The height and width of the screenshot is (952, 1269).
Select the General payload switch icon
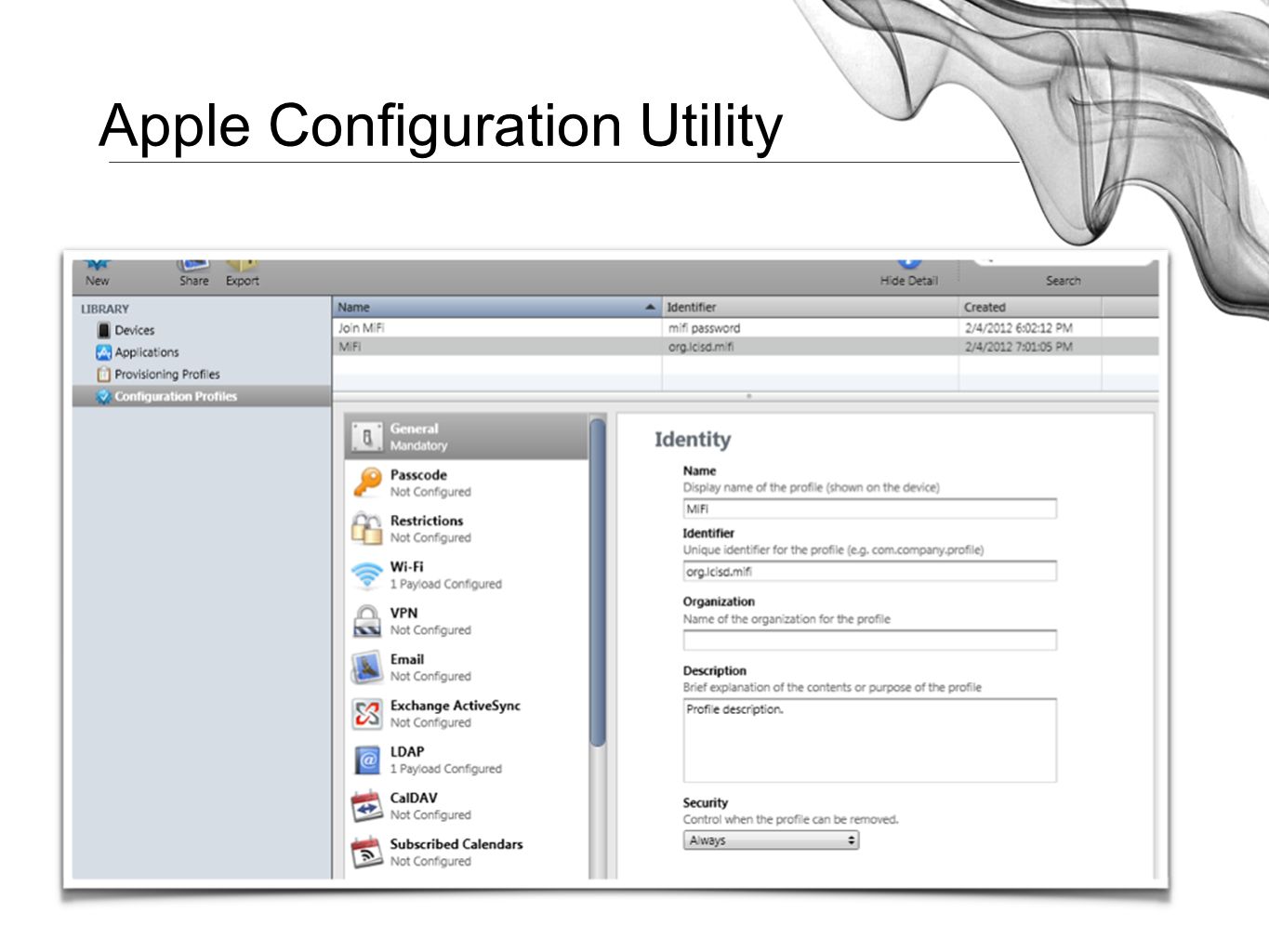tap(367, 437)
